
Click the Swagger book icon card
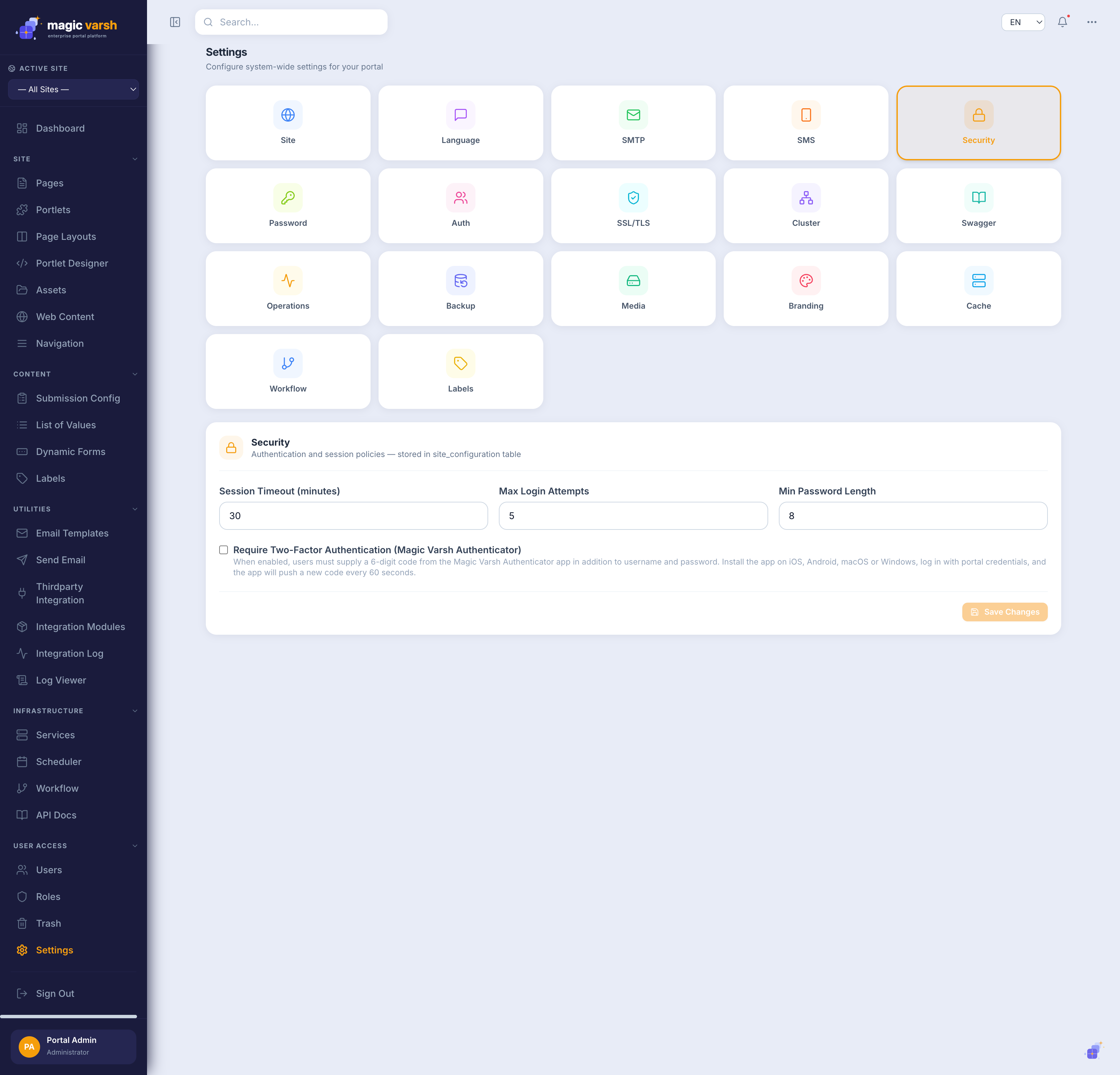pyautogui.click(x=978, y=206)
